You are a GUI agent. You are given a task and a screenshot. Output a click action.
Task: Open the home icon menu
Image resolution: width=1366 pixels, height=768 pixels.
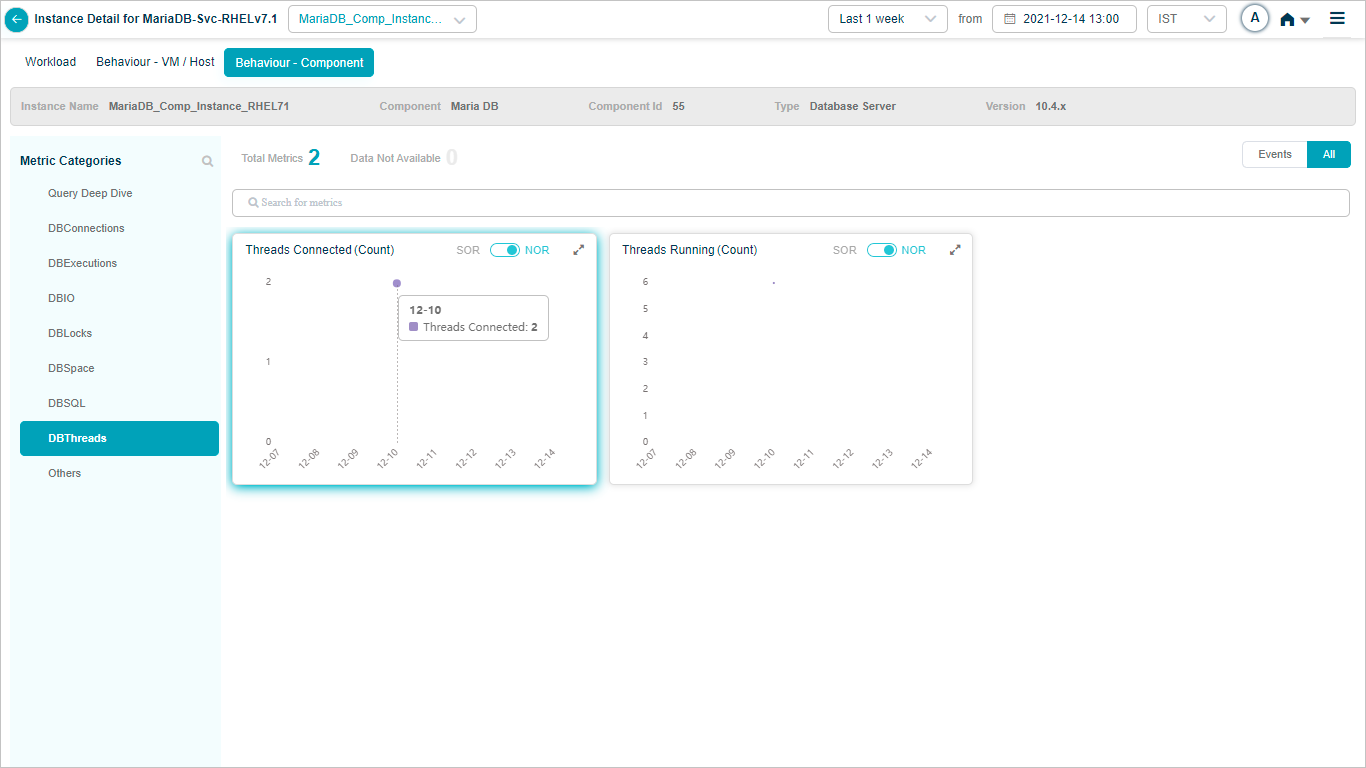pyautogui.click(x=1294, y=19)
